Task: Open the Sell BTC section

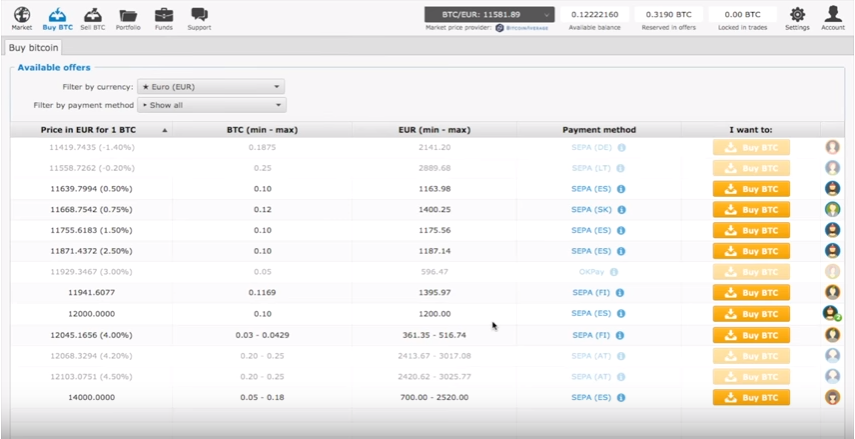Action: (x=93, y=19)
